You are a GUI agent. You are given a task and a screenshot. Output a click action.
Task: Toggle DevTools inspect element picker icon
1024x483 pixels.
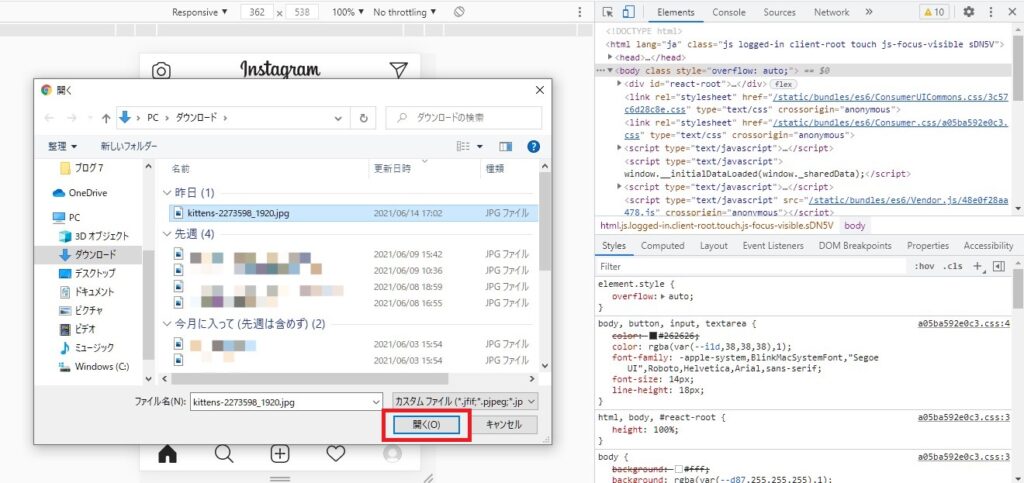pyautogui.click(x=608, y=12)
